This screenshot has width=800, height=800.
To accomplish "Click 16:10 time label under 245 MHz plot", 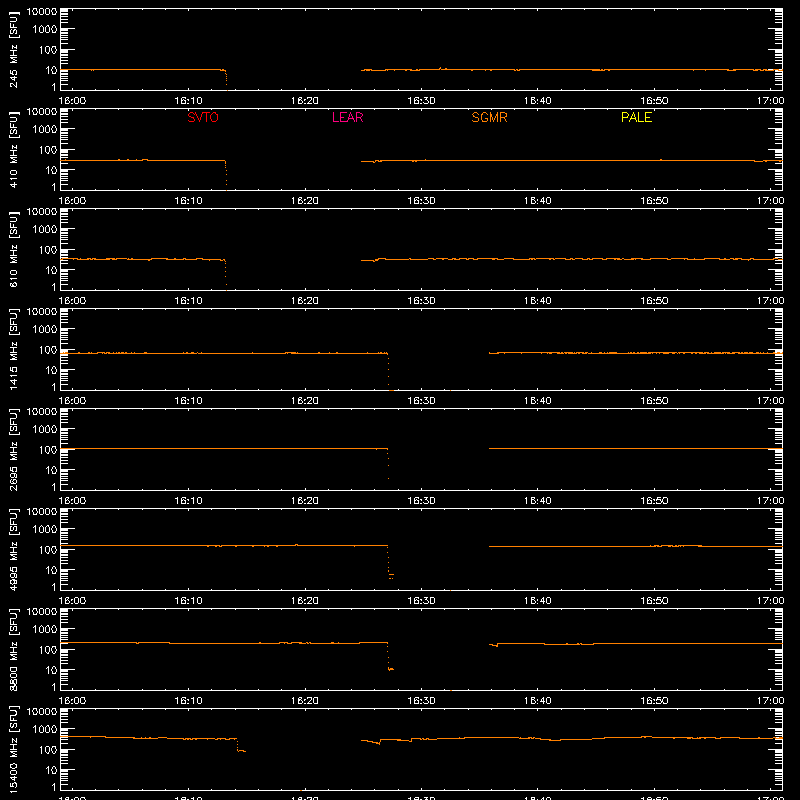I will click(x=188, y=101).
